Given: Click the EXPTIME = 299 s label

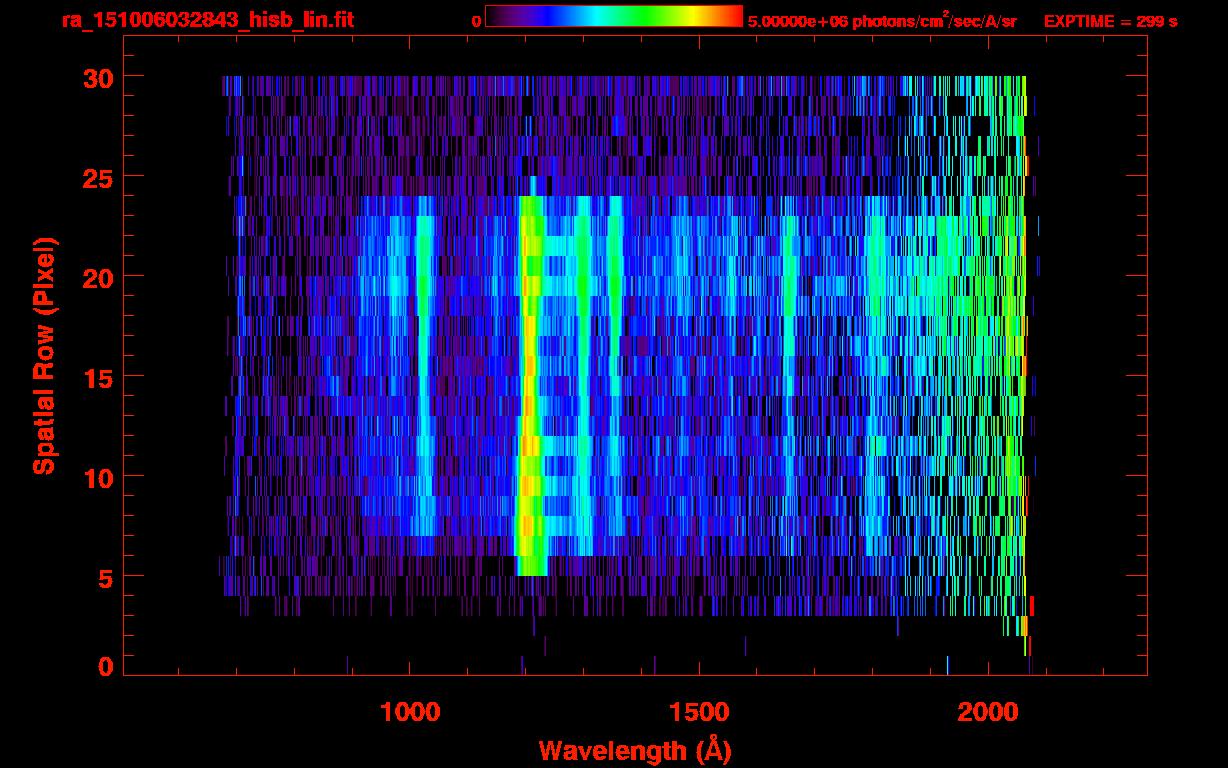Looking at the screenshot, I should [x=1110, y=21].
